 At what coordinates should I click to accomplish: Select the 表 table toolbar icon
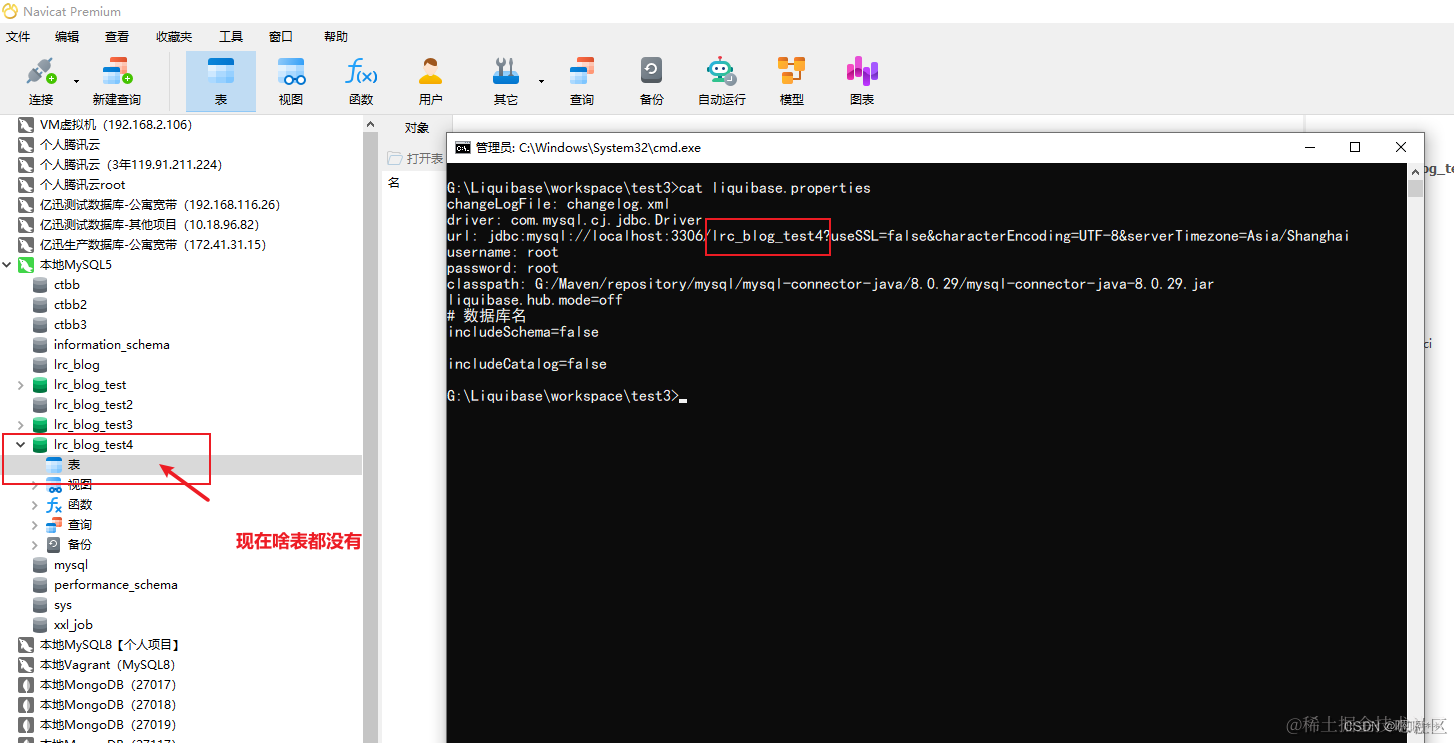pyautogui.click(x=221, y=80)
